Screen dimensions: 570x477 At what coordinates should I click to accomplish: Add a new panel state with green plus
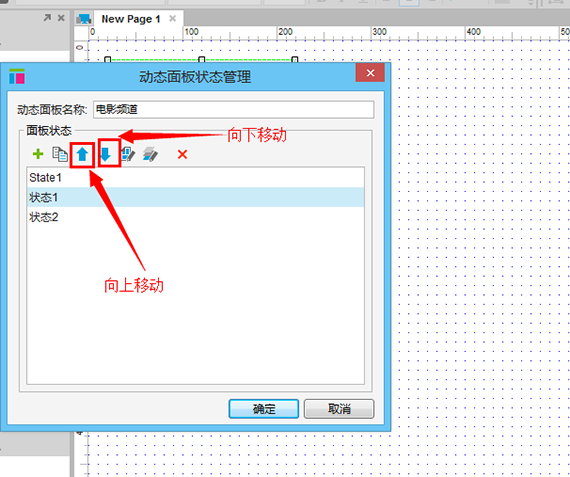tap(38, 154)
